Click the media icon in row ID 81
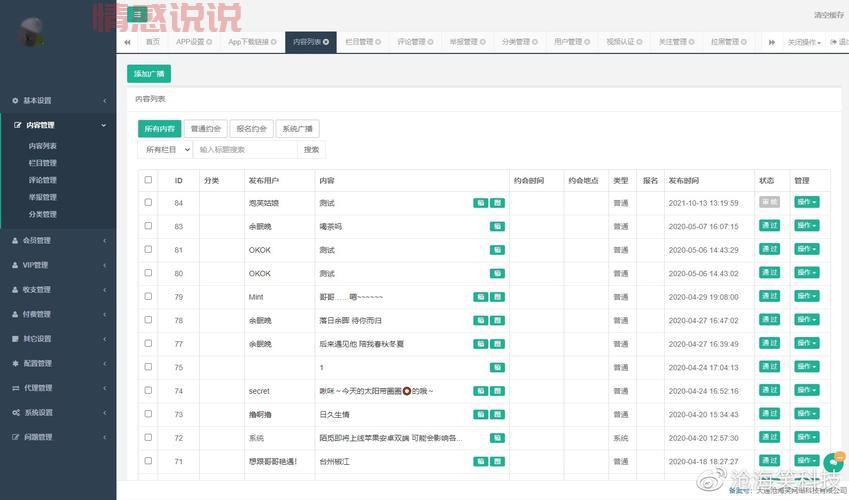 (497, 250)
